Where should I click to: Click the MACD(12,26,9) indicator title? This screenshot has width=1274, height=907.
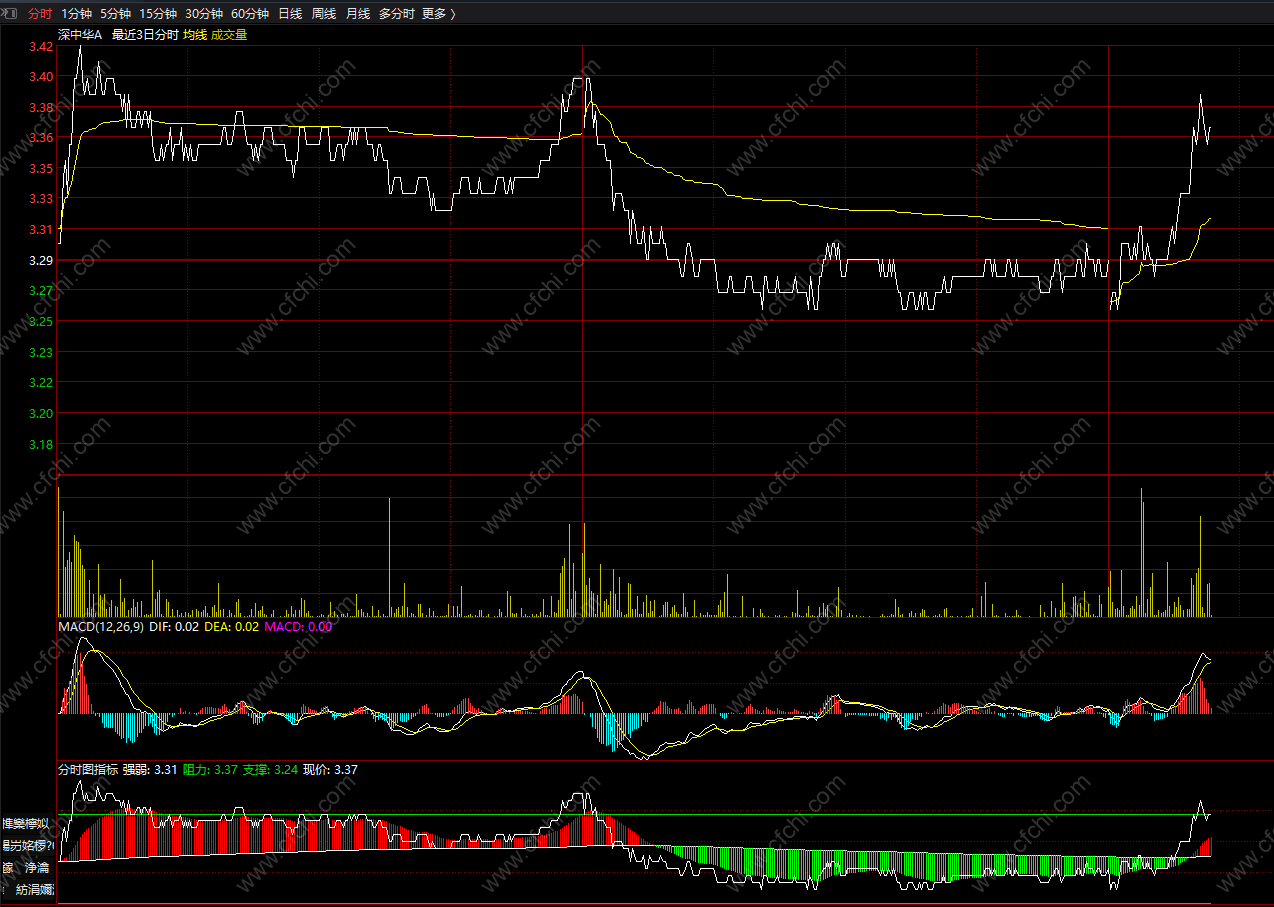(x=101, y=627)
